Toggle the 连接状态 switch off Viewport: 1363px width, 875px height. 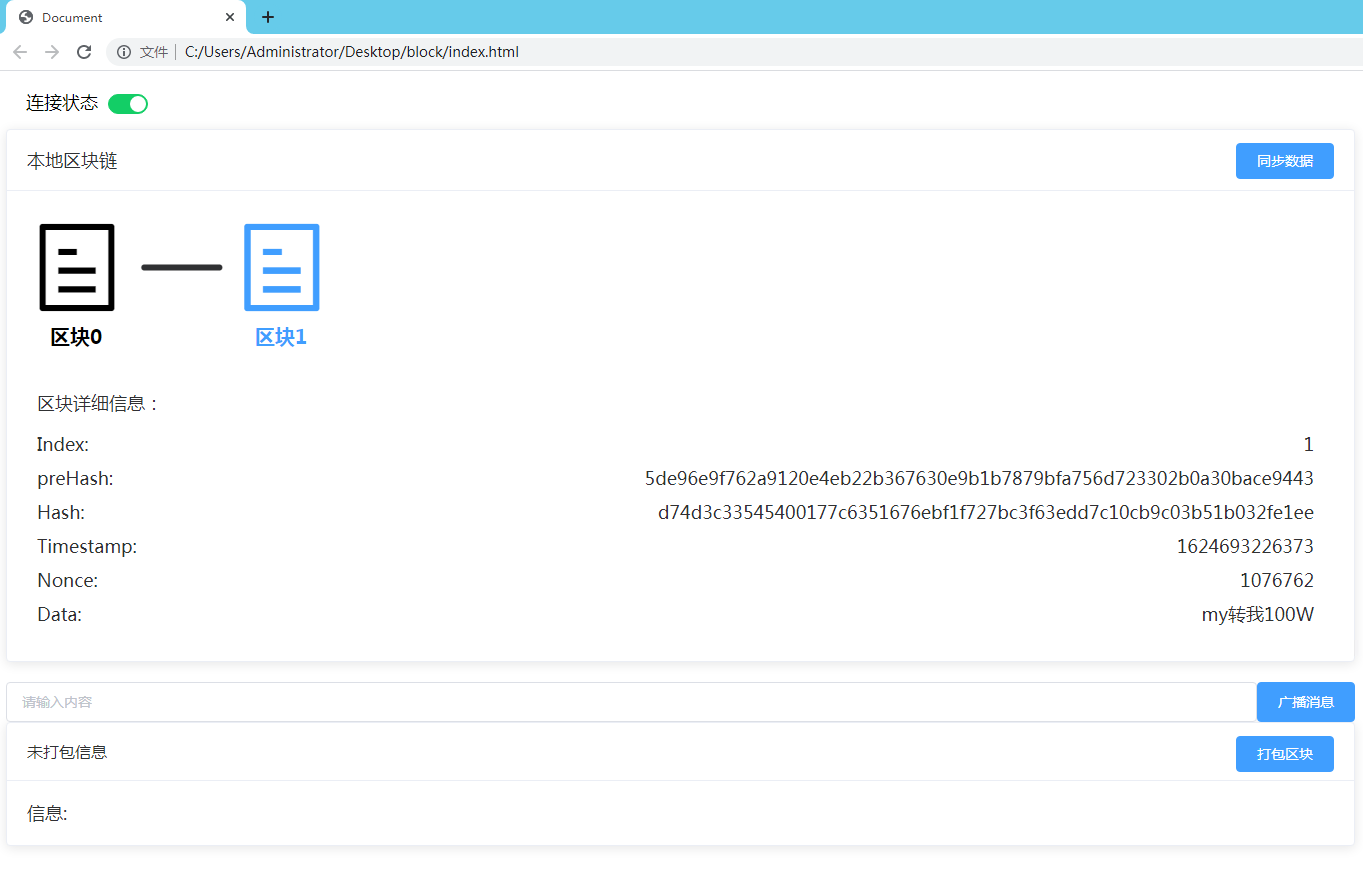pos(127,103)
